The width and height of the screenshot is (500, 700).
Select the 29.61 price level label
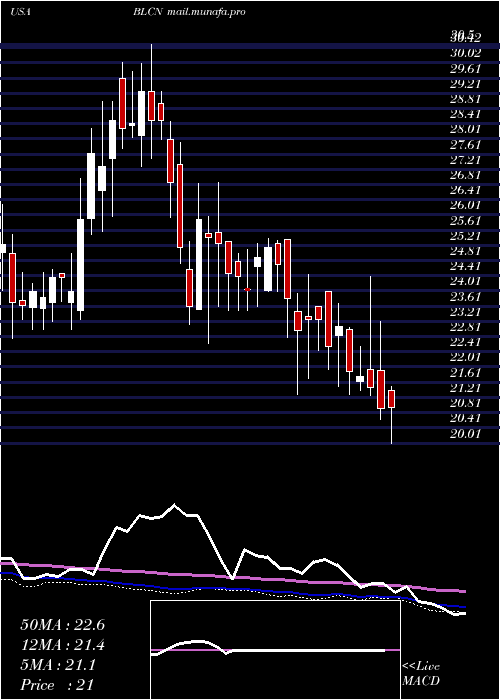pos(466,68)
